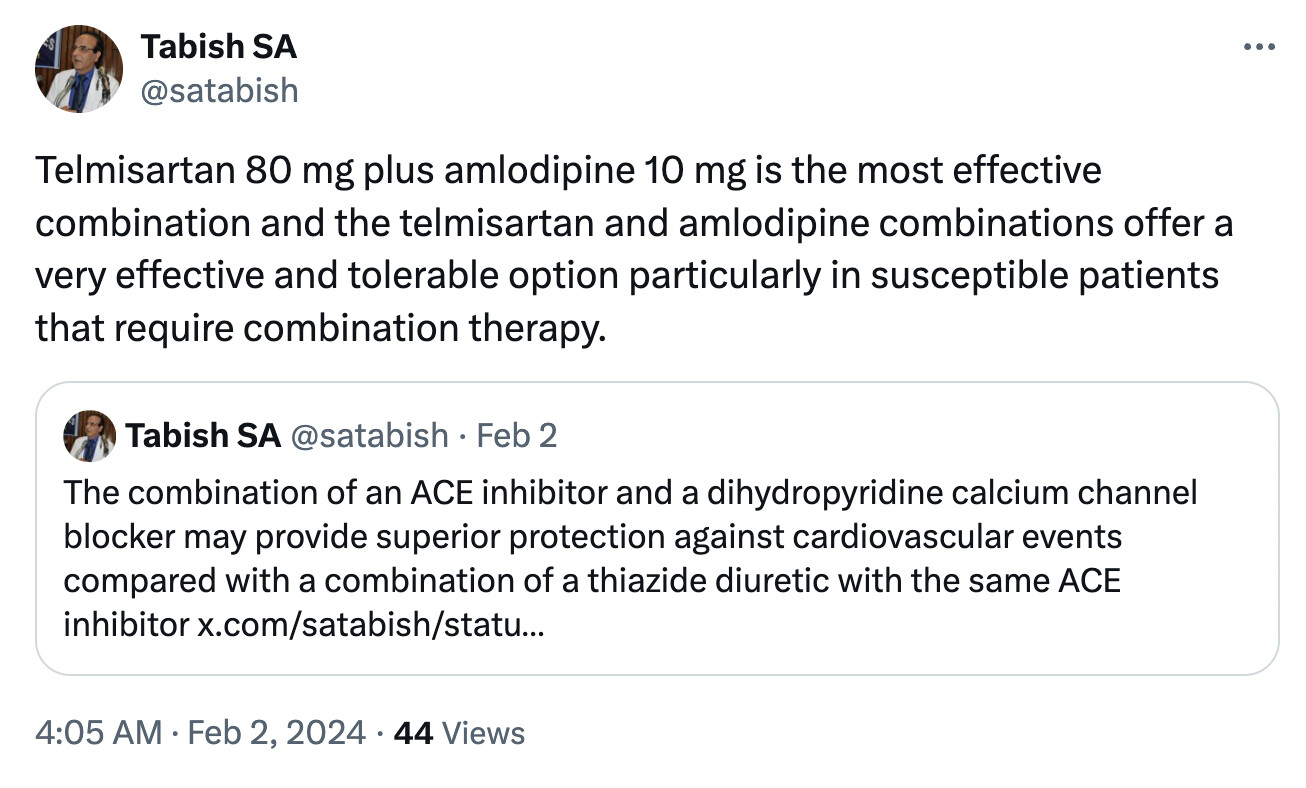Select the Feb 2, 2024 post date
The width and height of the screenshot is (1306, 788).
(x=279, y=733)
